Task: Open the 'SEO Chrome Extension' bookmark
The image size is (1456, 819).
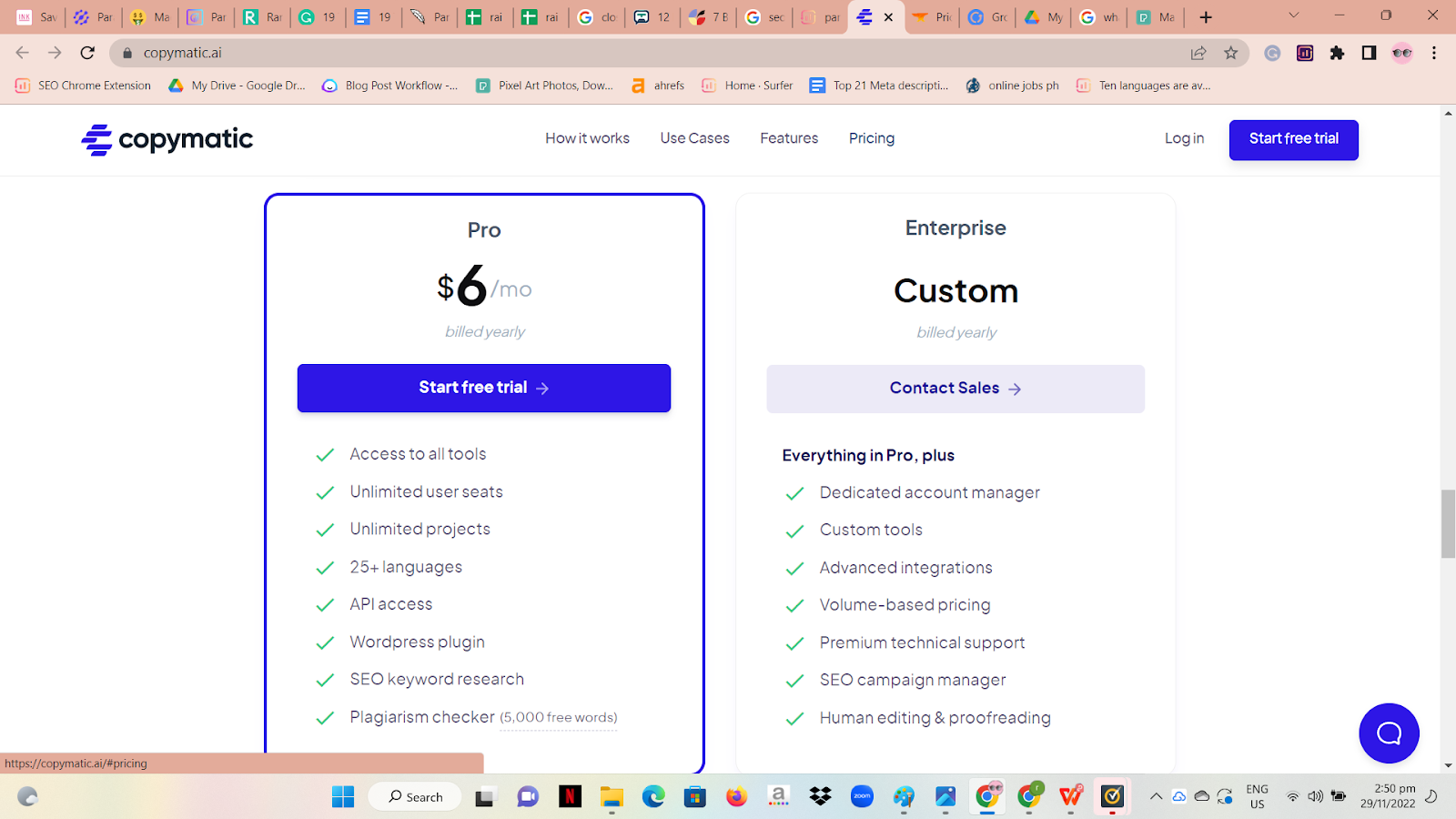Action: pyautogui.click(x=84, y=86)
